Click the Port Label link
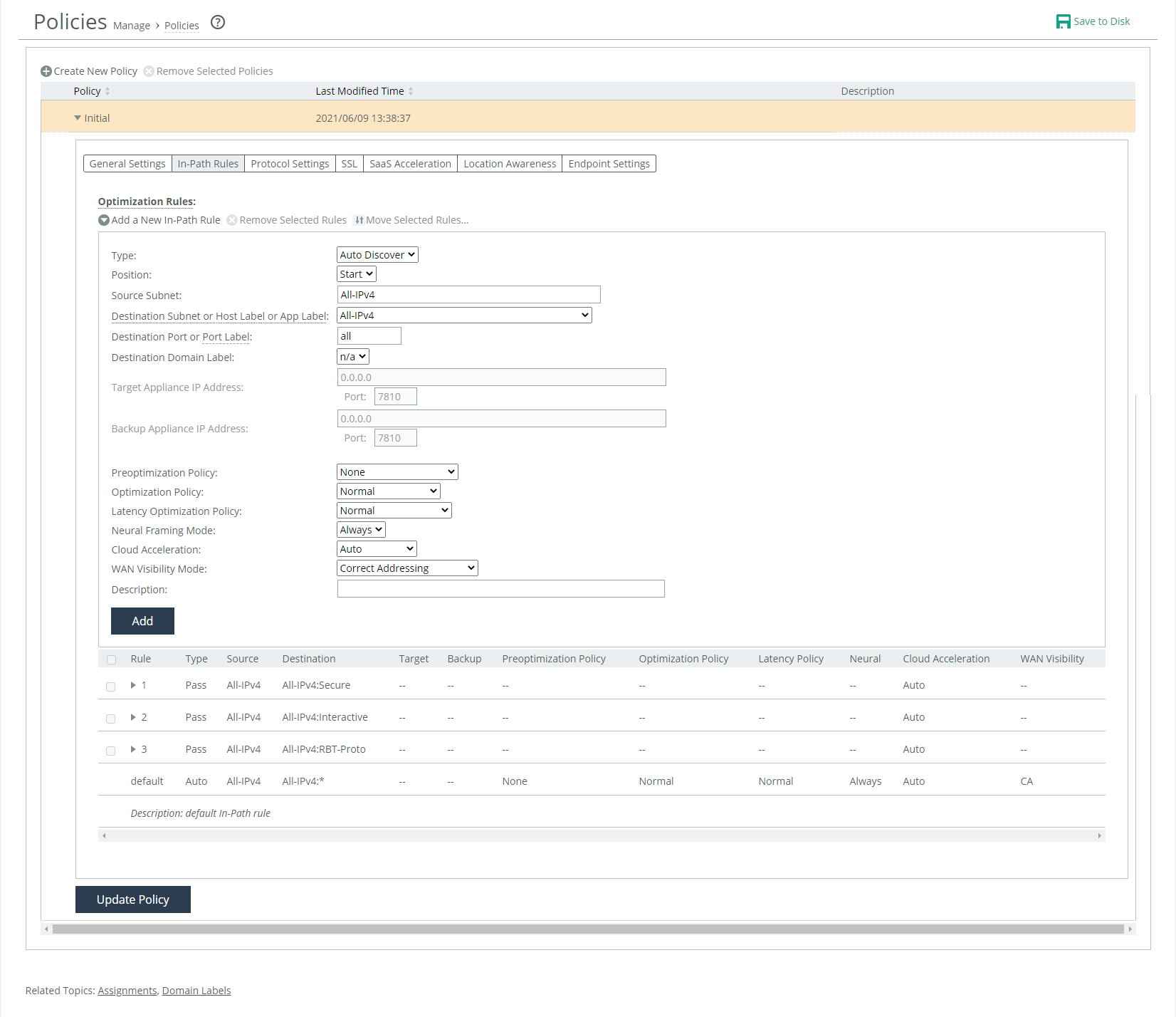Screen dimensions: 1176x1017 pos(226,337)
